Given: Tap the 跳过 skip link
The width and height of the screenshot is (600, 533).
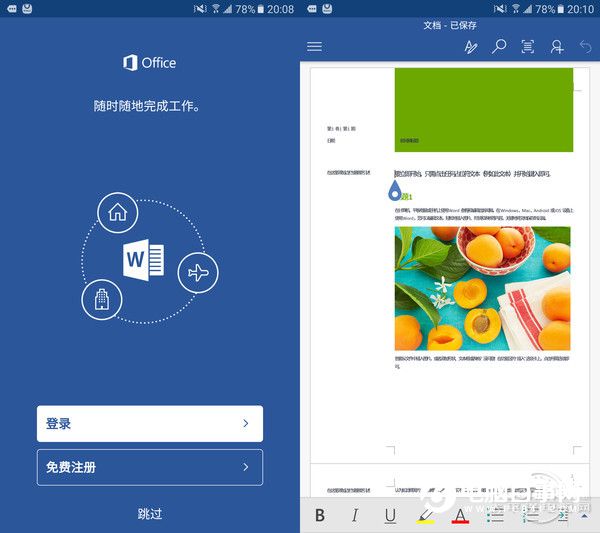Looking at the screenshot, I should coord(150,513).
